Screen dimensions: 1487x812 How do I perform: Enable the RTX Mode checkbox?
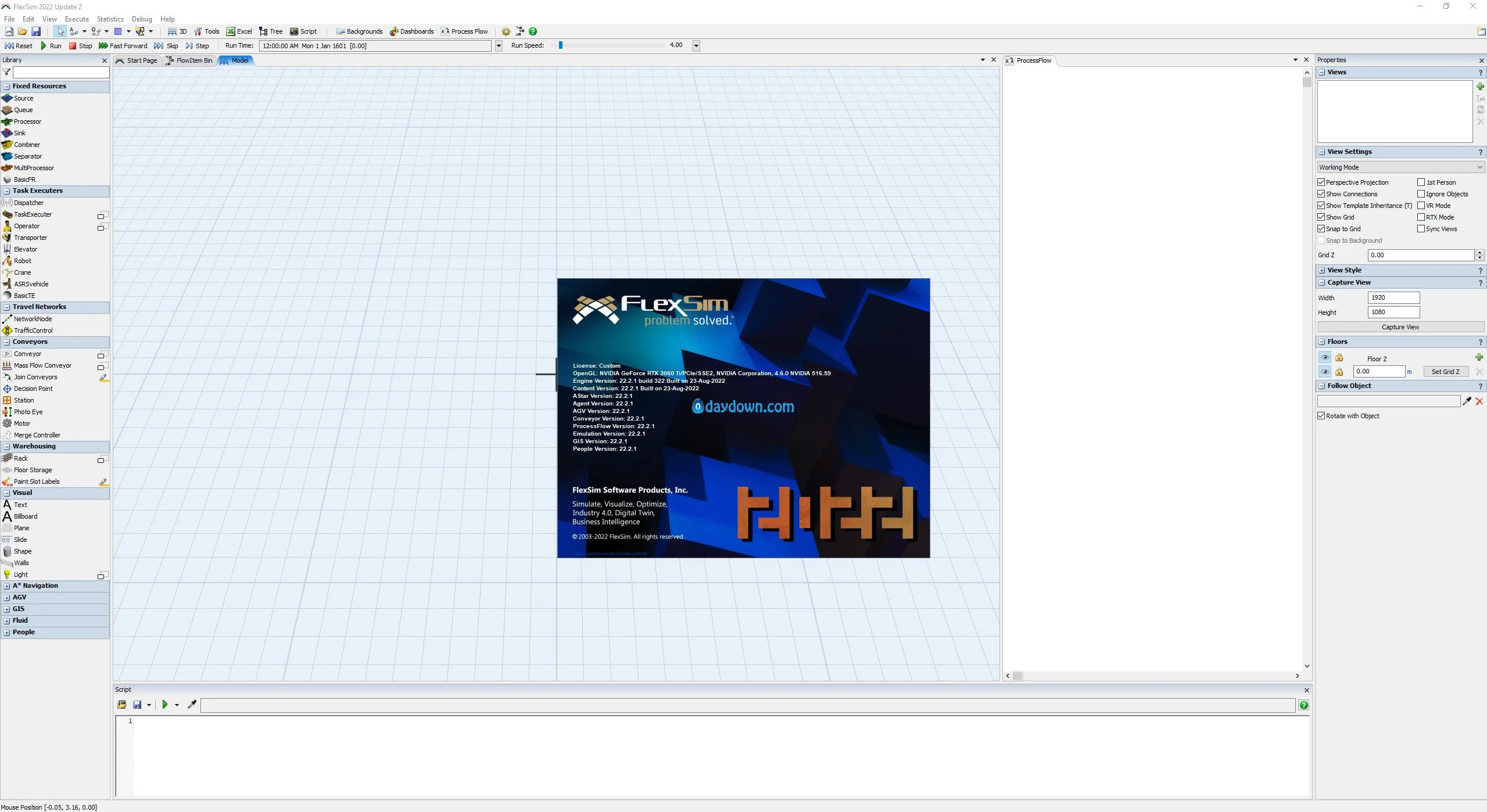pos(1421,217)
